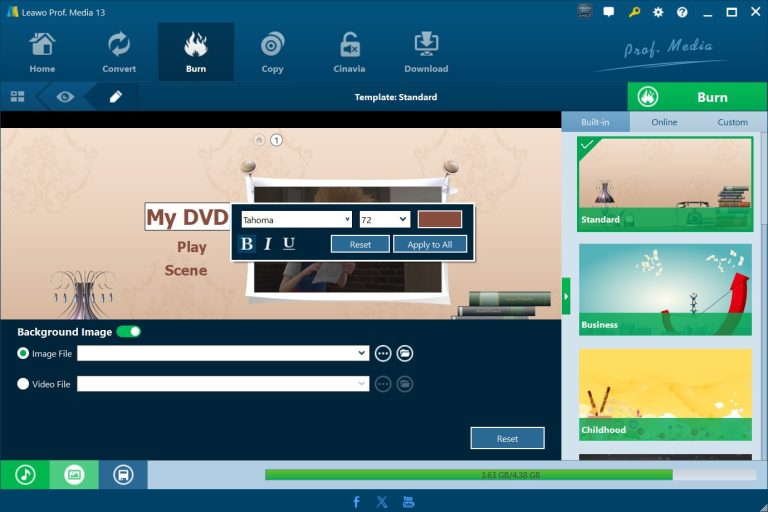
Task: Switch to the Custom templates tab
Action: [x=732, y=122]
